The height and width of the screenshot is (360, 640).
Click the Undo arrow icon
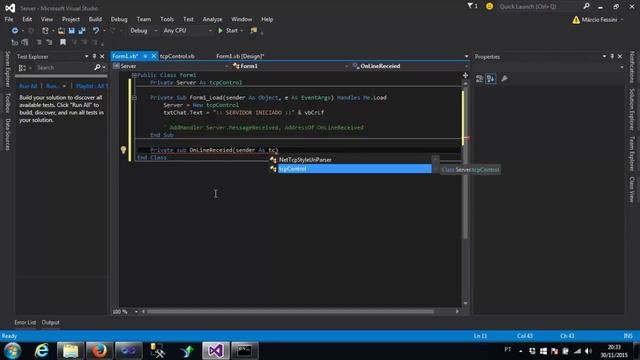[x=96, y=31]
